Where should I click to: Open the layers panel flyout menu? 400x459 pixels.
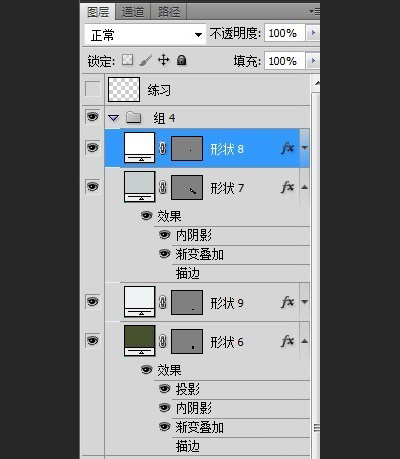pos(314,12)
